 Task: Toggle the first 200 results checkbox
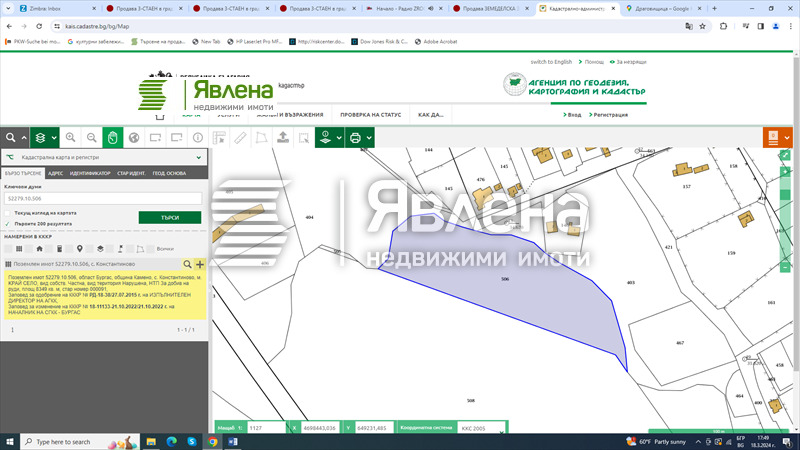8,224
